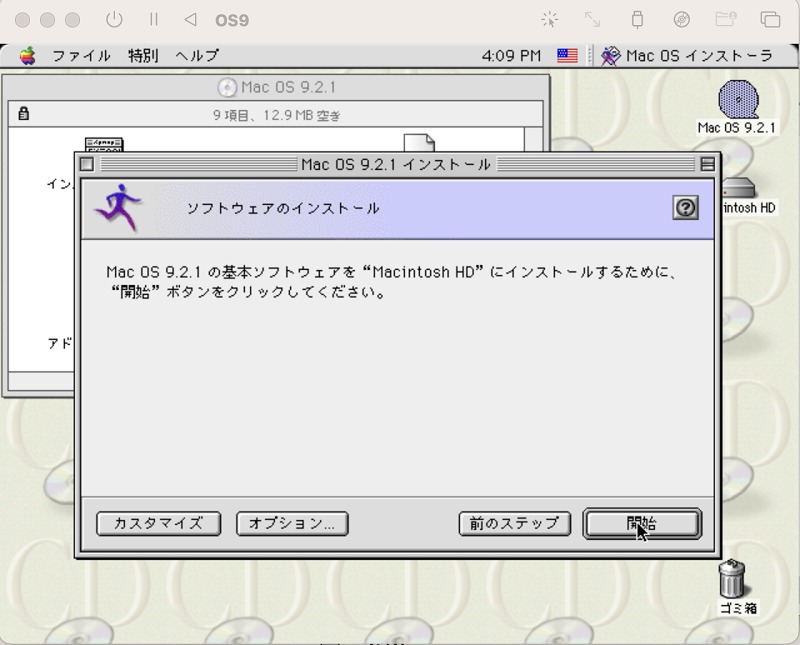The image size is (800, 645).
Task: Click the document icon in Finder window
Action: tap(419, 143)
